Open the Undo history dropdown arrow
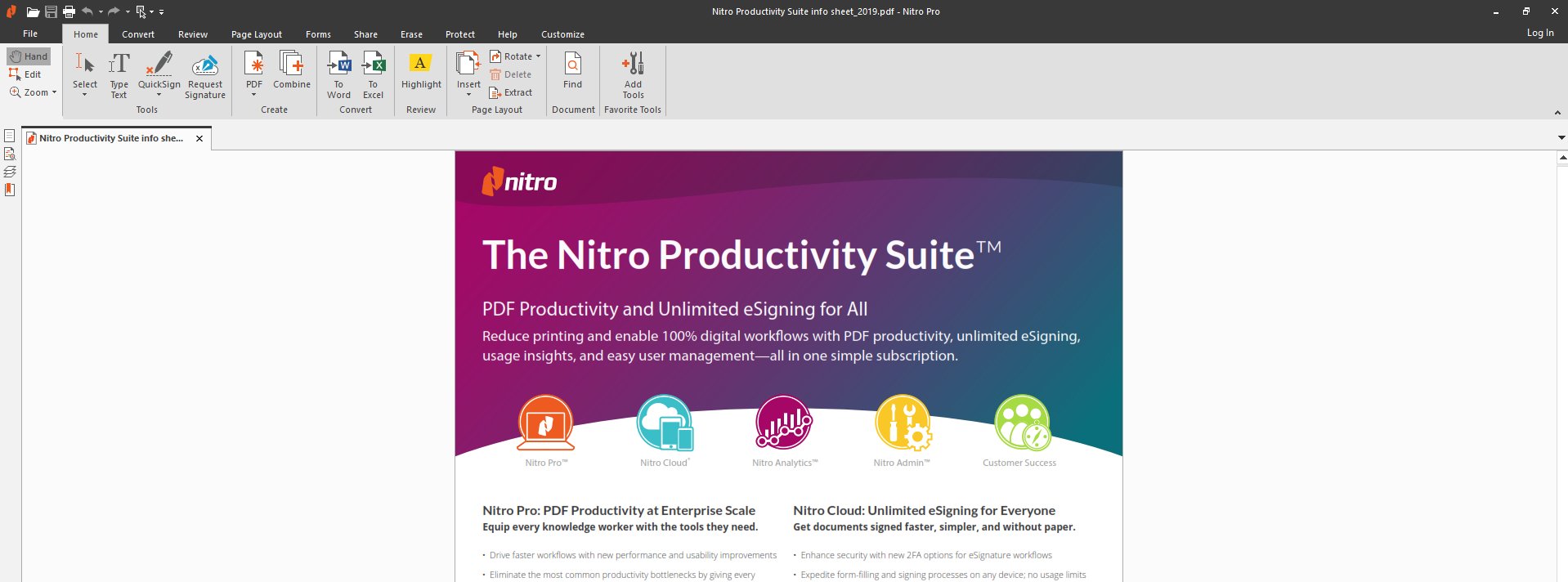 click(101, 12)
